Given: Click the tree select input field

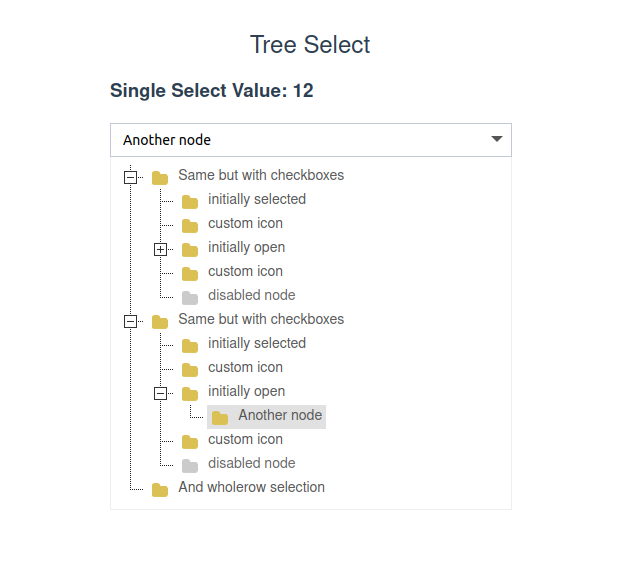Looking at the screenshot, I should 300,140.
